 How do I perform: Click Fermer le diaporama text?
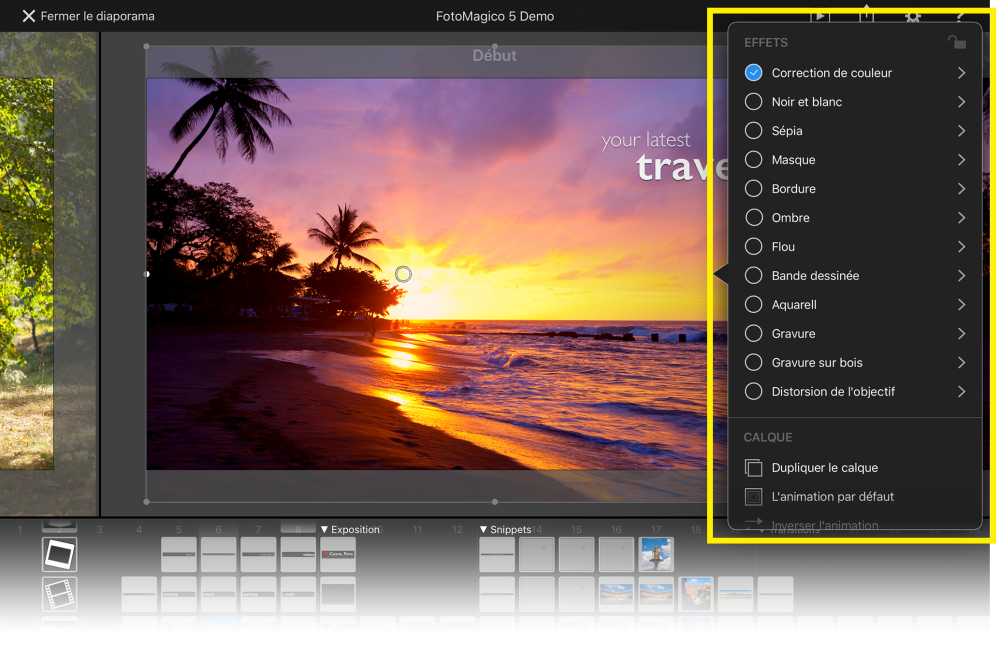pos(97,16)
